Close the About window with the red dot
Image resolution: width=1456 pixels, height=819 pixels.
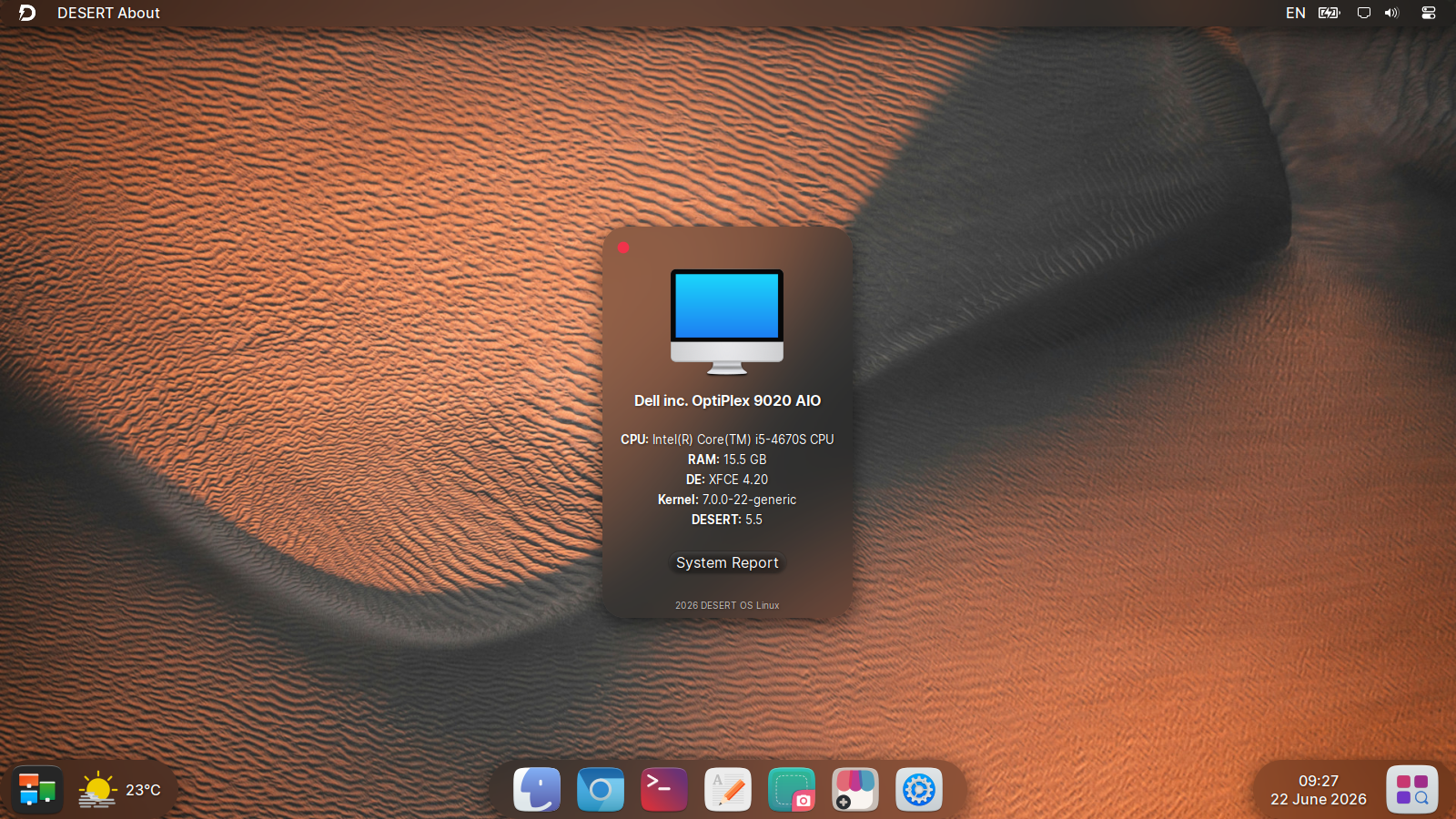tap(623, 247)
